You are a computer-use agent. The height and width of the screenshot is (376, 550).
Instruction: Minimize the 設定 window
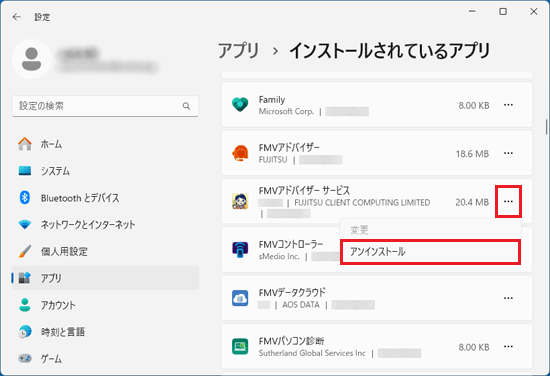(472, 12)
